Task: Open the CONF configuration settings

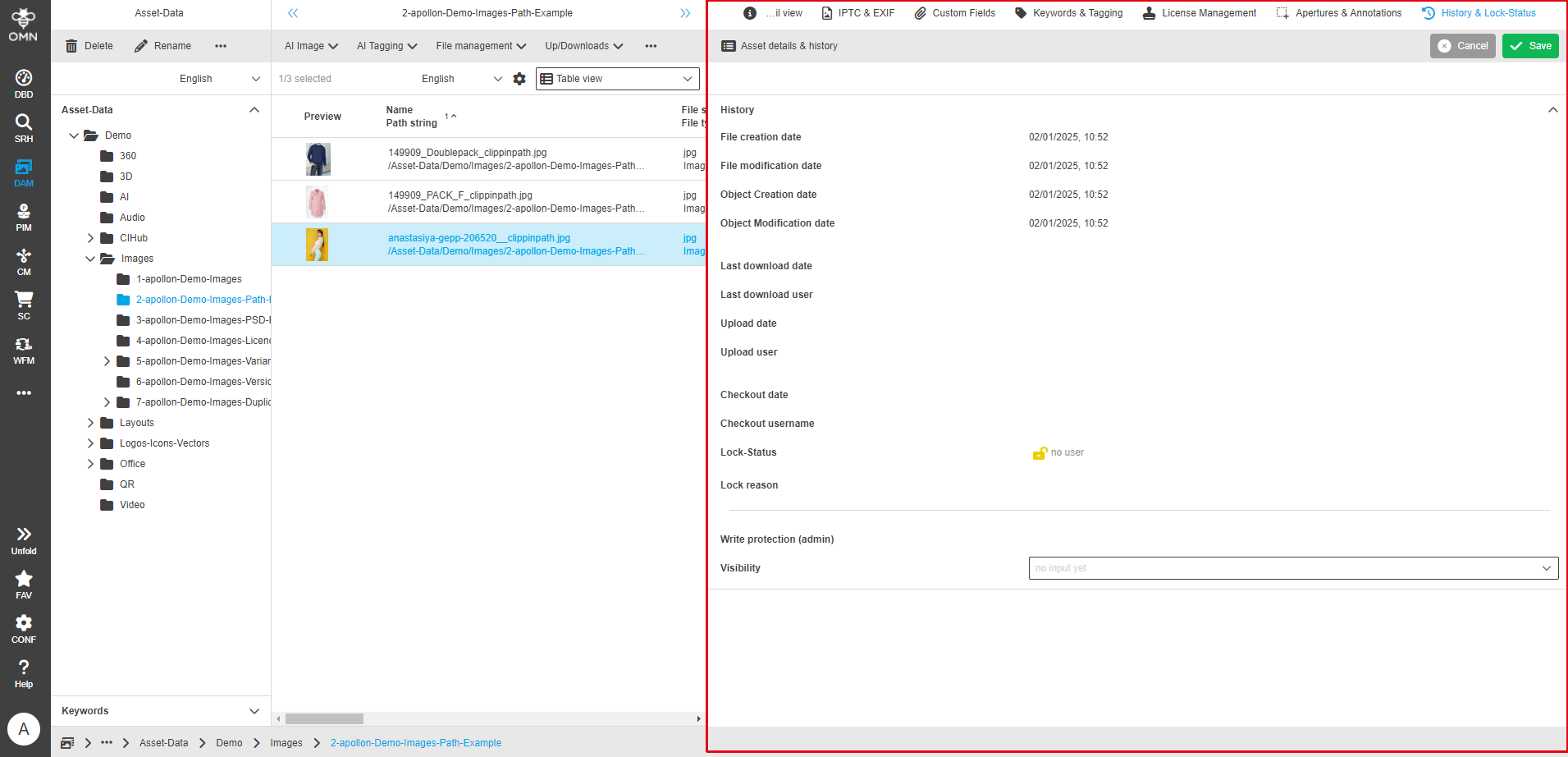Action: pyautogui.click(x=24, y=629)
